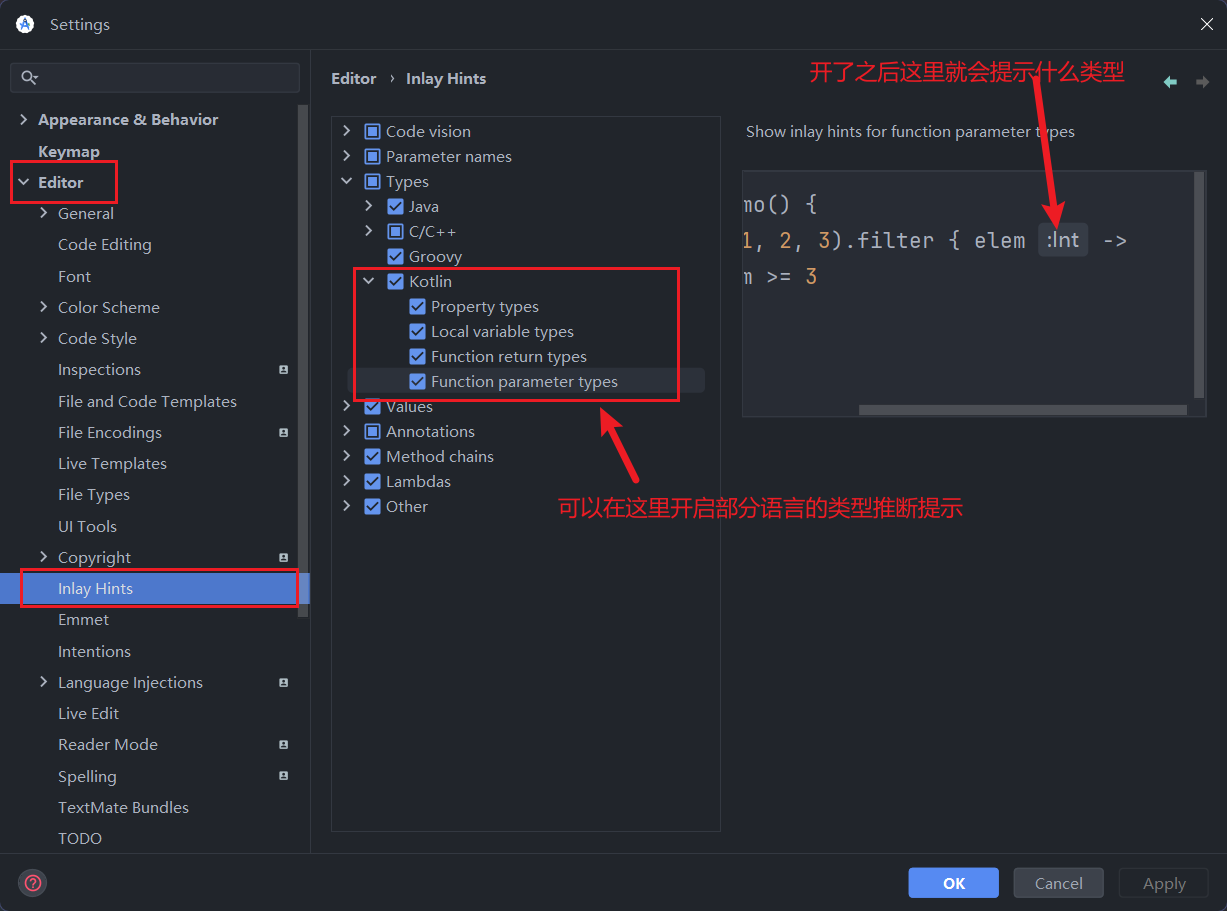
Task: Click the preview pane horizontal scrollbar
Action: point(1020,409)
